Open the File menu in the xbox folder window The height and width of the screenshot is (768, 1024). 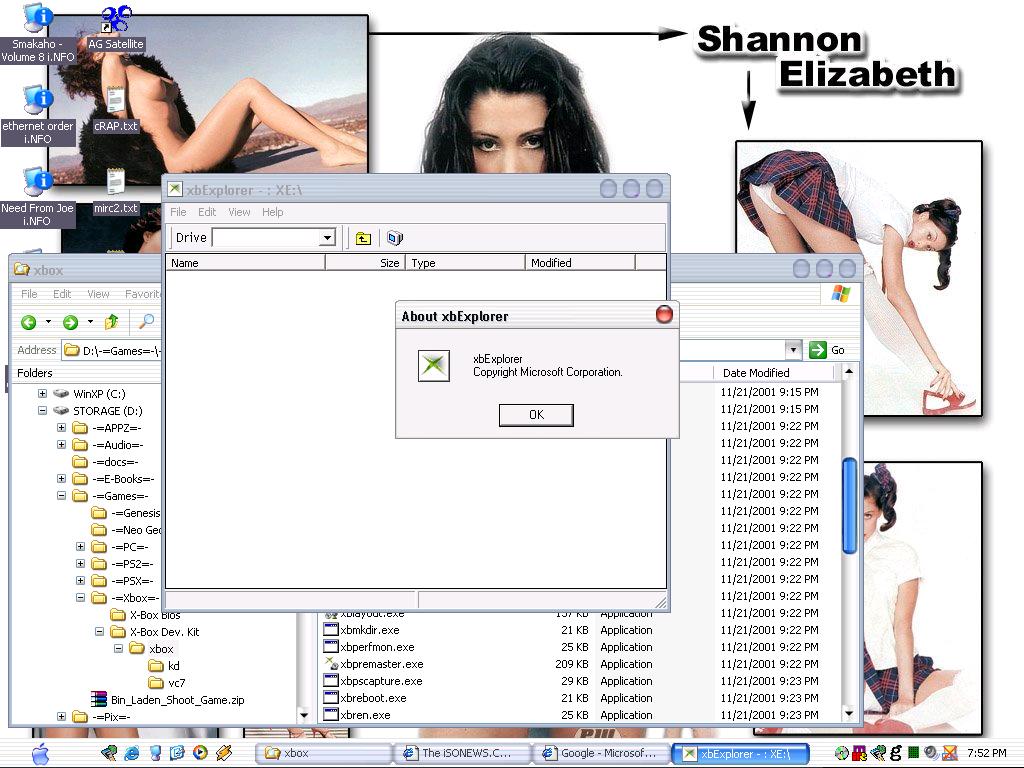(x=29, y=294)
